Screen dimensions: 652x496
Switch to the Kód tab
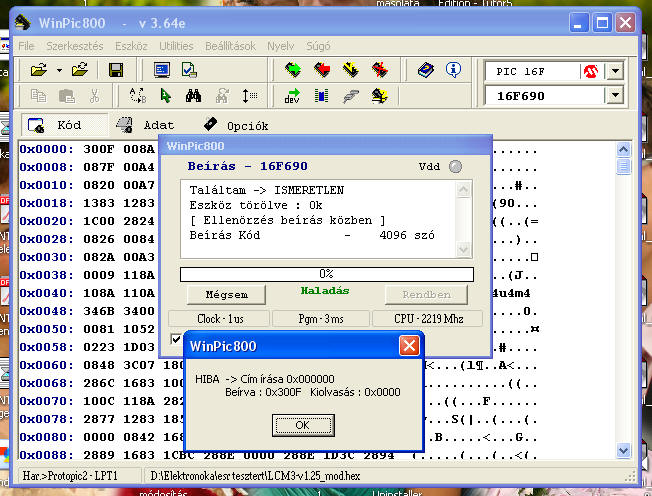coord(64,125)
